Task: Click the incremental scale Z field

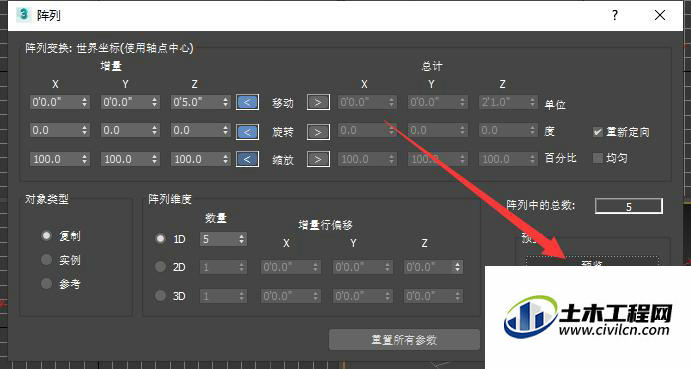Action: click(x=201, y=159)
